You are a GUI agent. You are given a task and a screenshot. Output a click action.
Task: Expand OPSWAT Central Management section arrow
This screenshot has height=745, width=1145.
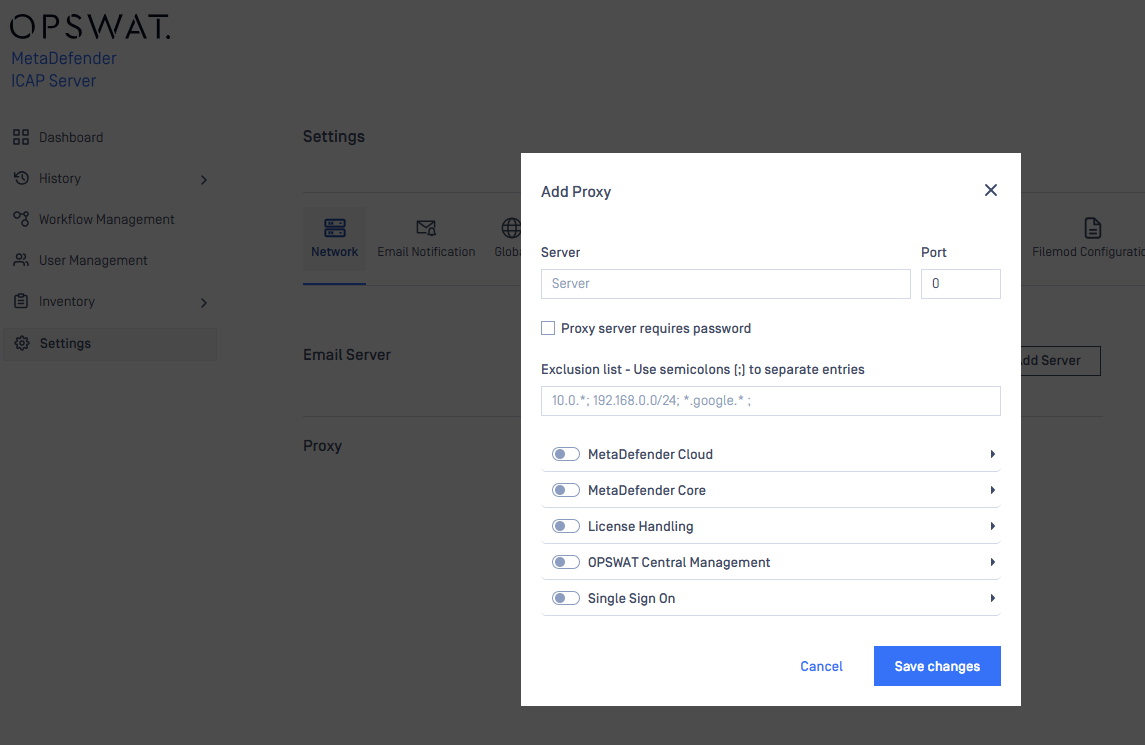click(992, 562)
